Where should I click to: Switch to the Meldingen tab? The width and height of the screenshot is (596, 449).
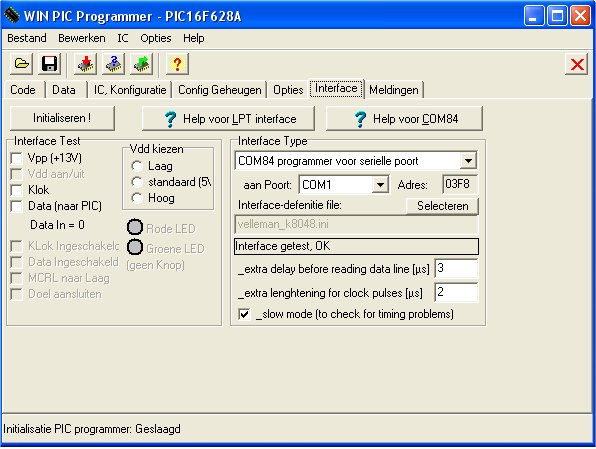point(394,90)
